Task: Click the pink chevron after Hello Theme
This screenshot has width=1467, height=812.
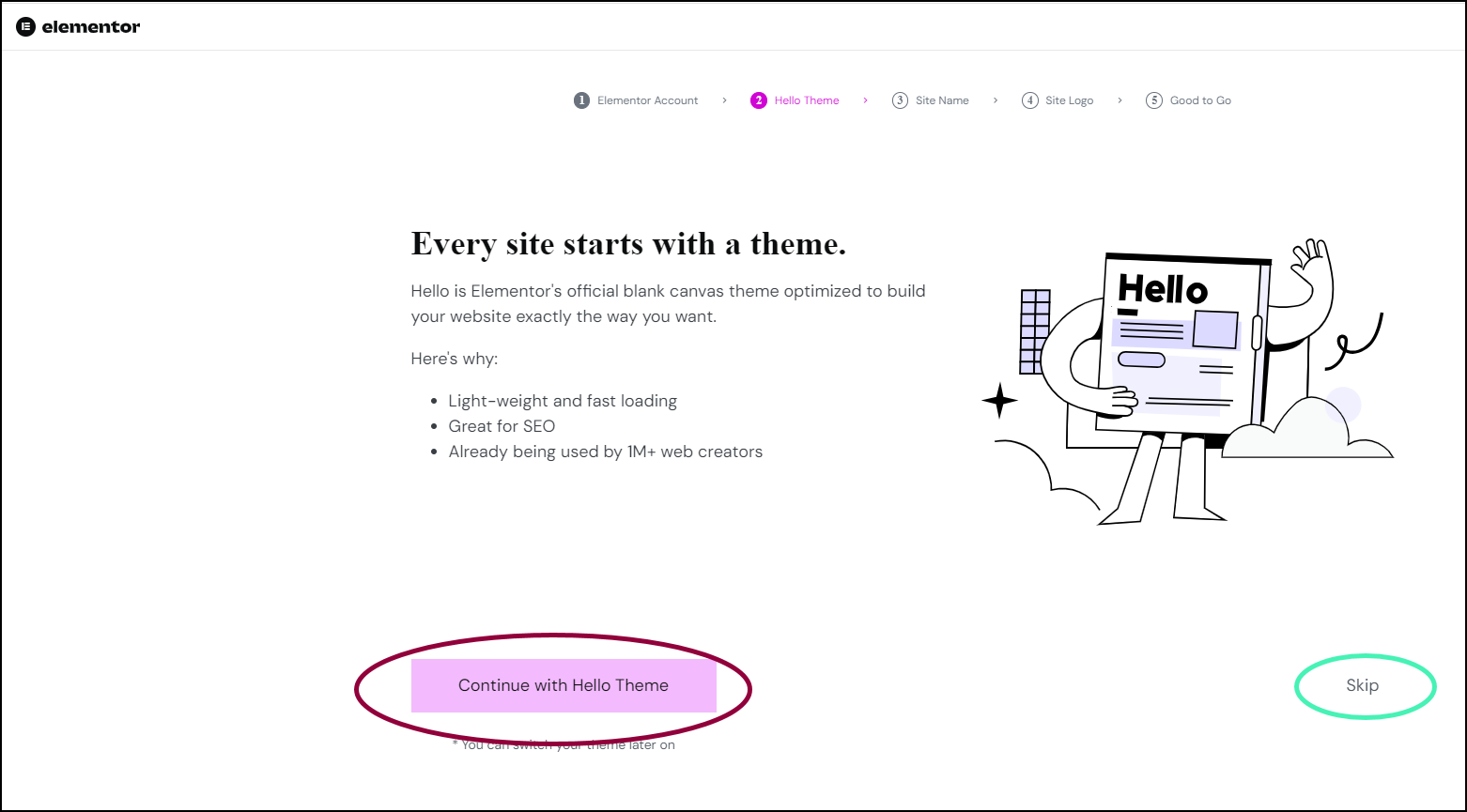Action: [865, 100]
